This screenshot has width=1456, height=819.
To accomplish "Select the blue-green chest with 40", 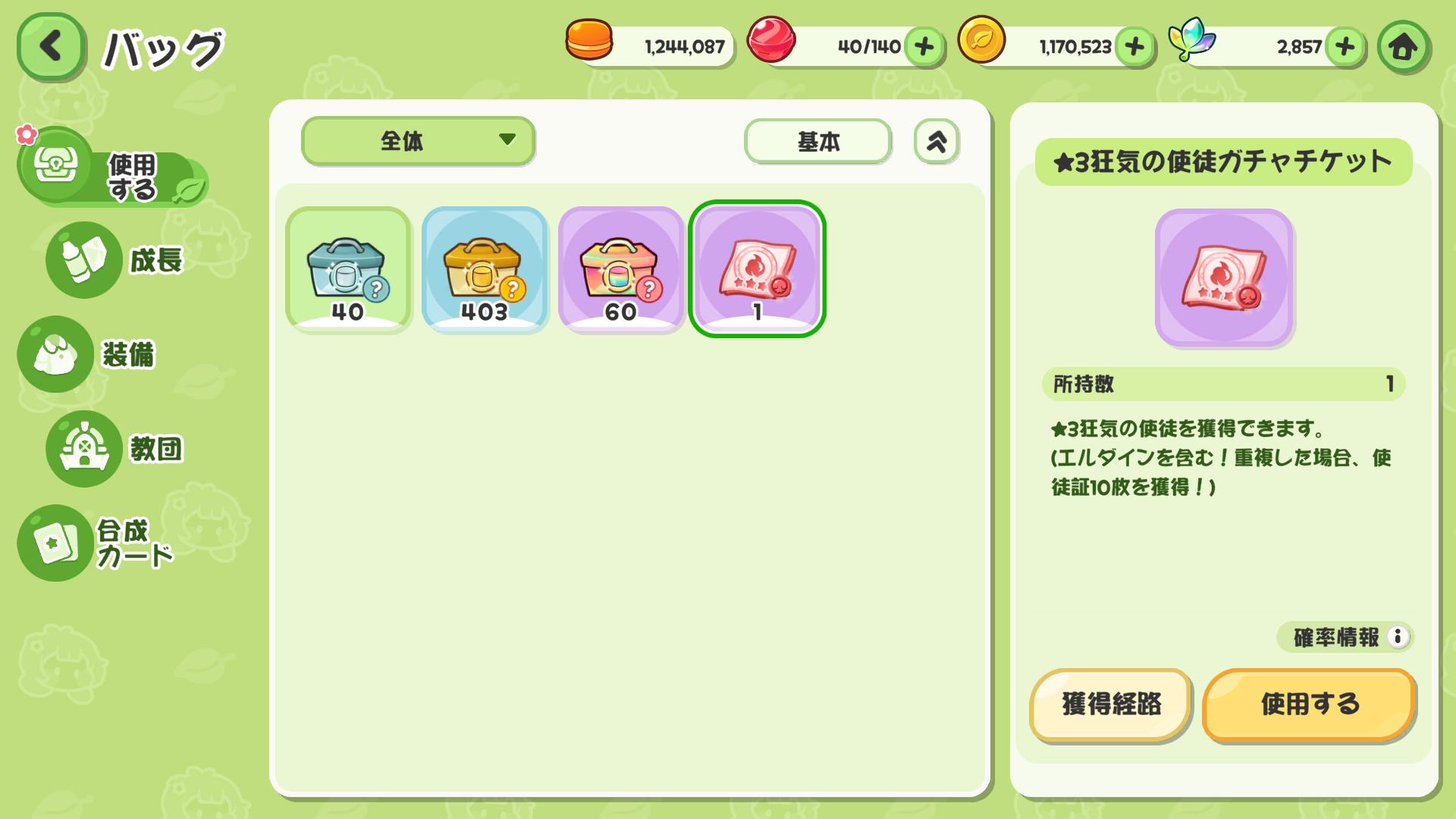I will coord(348,269).
